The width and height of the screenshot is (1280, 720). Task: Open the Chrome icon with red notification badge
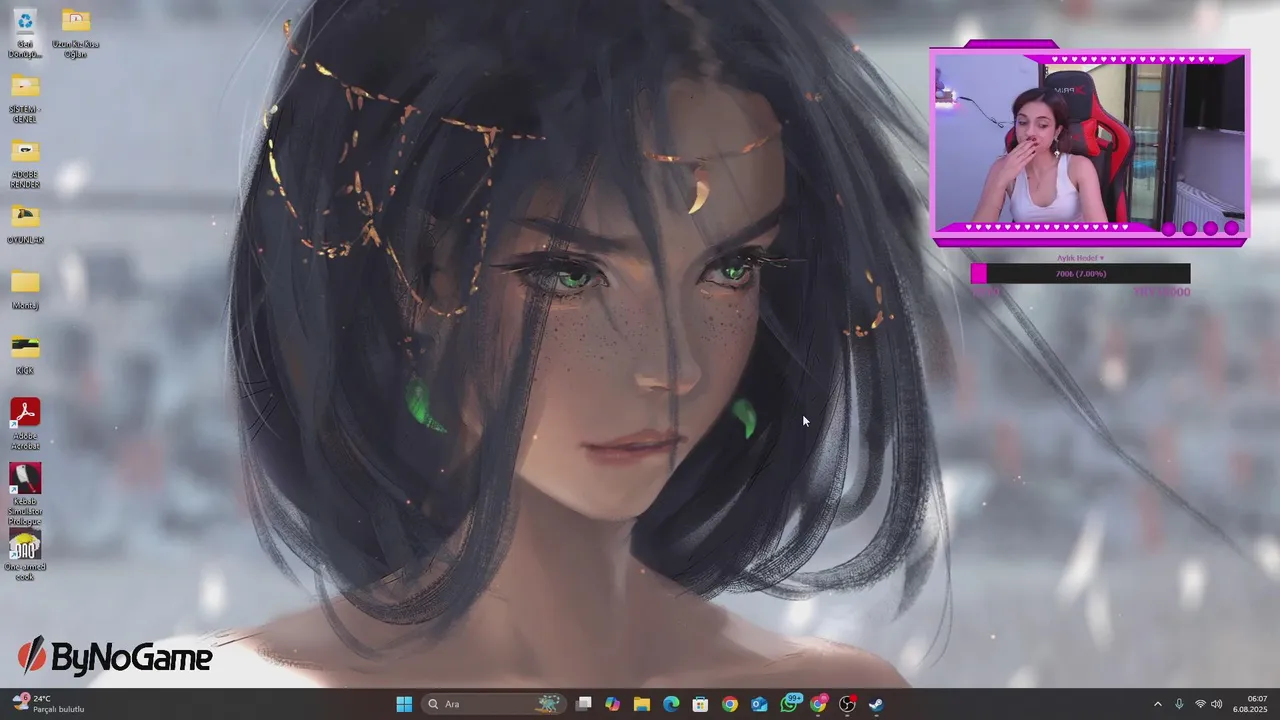coord(818,704)
